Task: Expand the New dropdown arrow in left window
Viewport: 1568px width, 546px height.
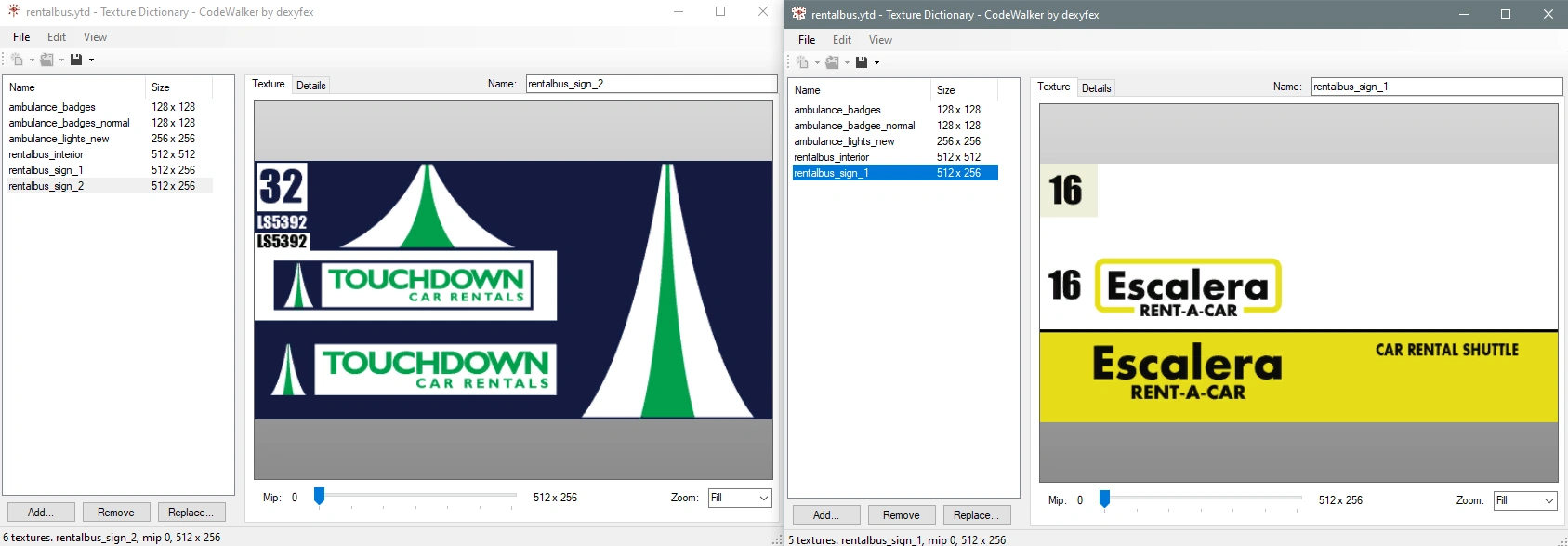Action: 32,60
